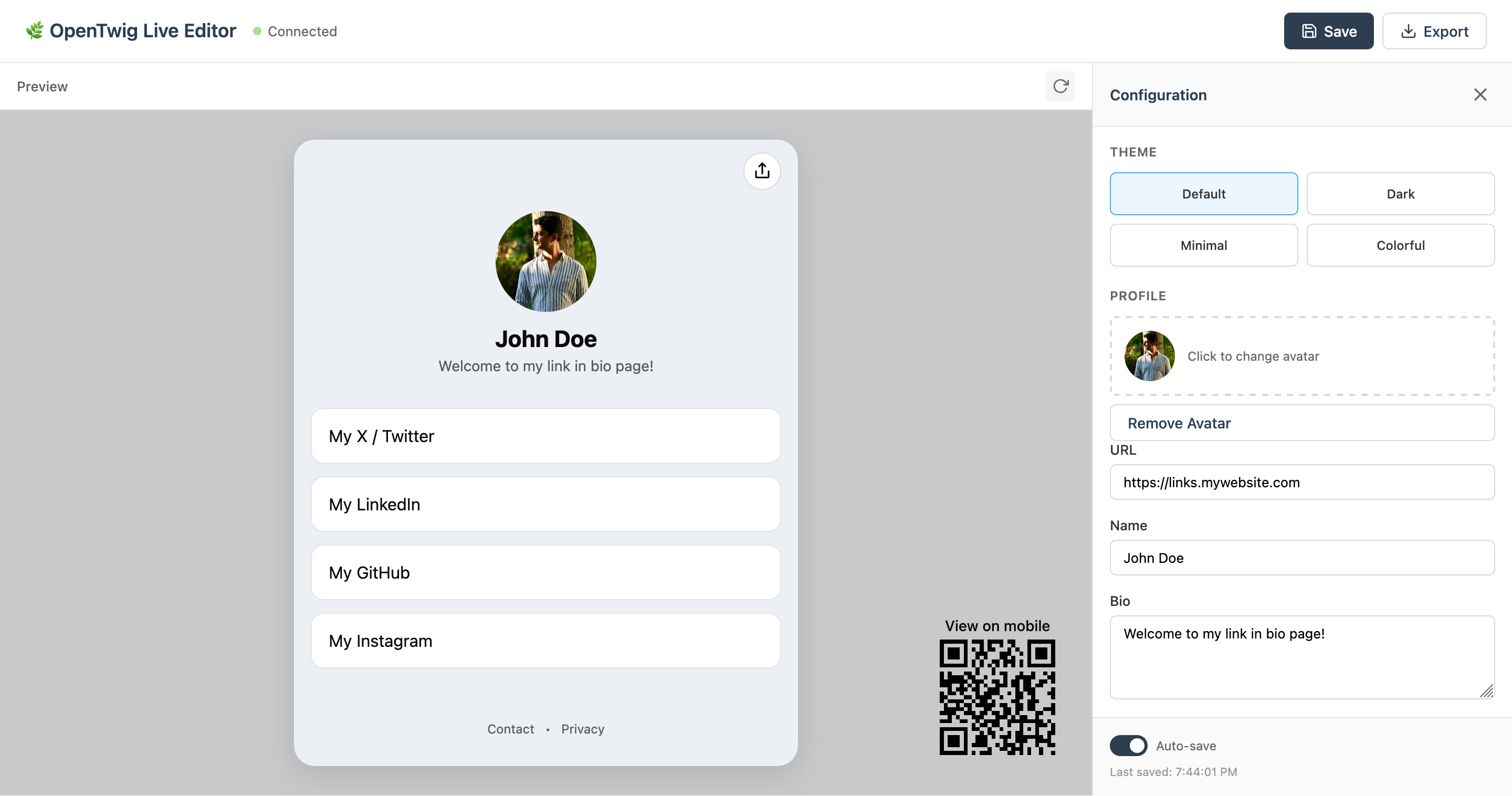Select the Default theme button
Screen dimensions: 1512x796
point(1203,194)
